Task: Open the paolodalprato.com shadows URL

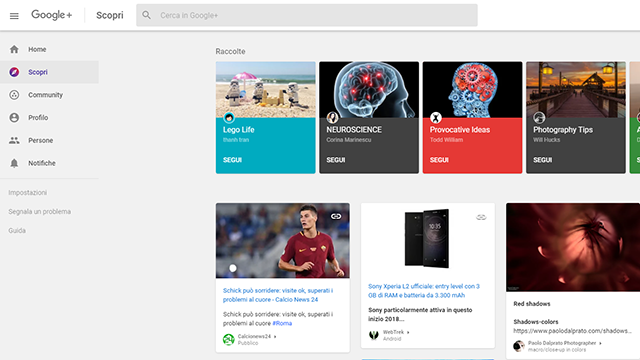Action: [x=572, y=331]
